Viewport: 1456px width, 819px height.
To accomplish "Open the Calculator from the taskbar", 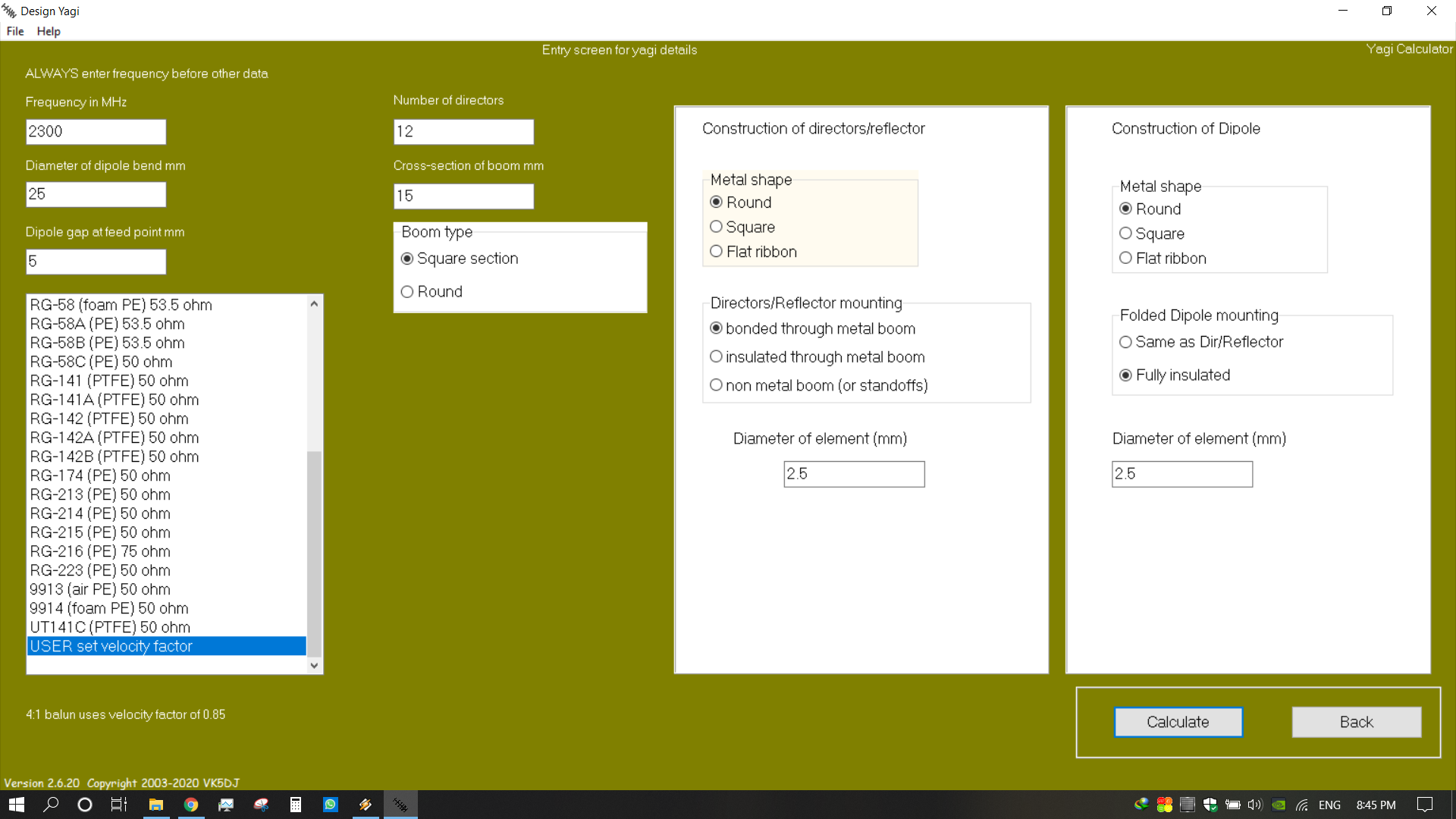I will click(x=296, y=805).
